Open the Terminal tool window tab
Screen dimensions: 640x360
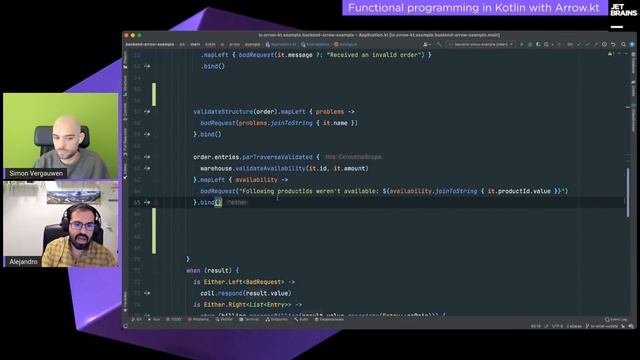click(x=249, y=320)
